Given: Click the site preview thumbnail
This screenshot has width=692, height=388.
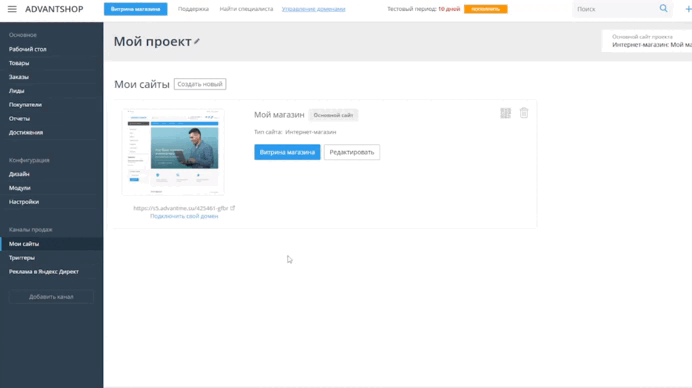Looking at the screenshot, I should click(173, 152).
